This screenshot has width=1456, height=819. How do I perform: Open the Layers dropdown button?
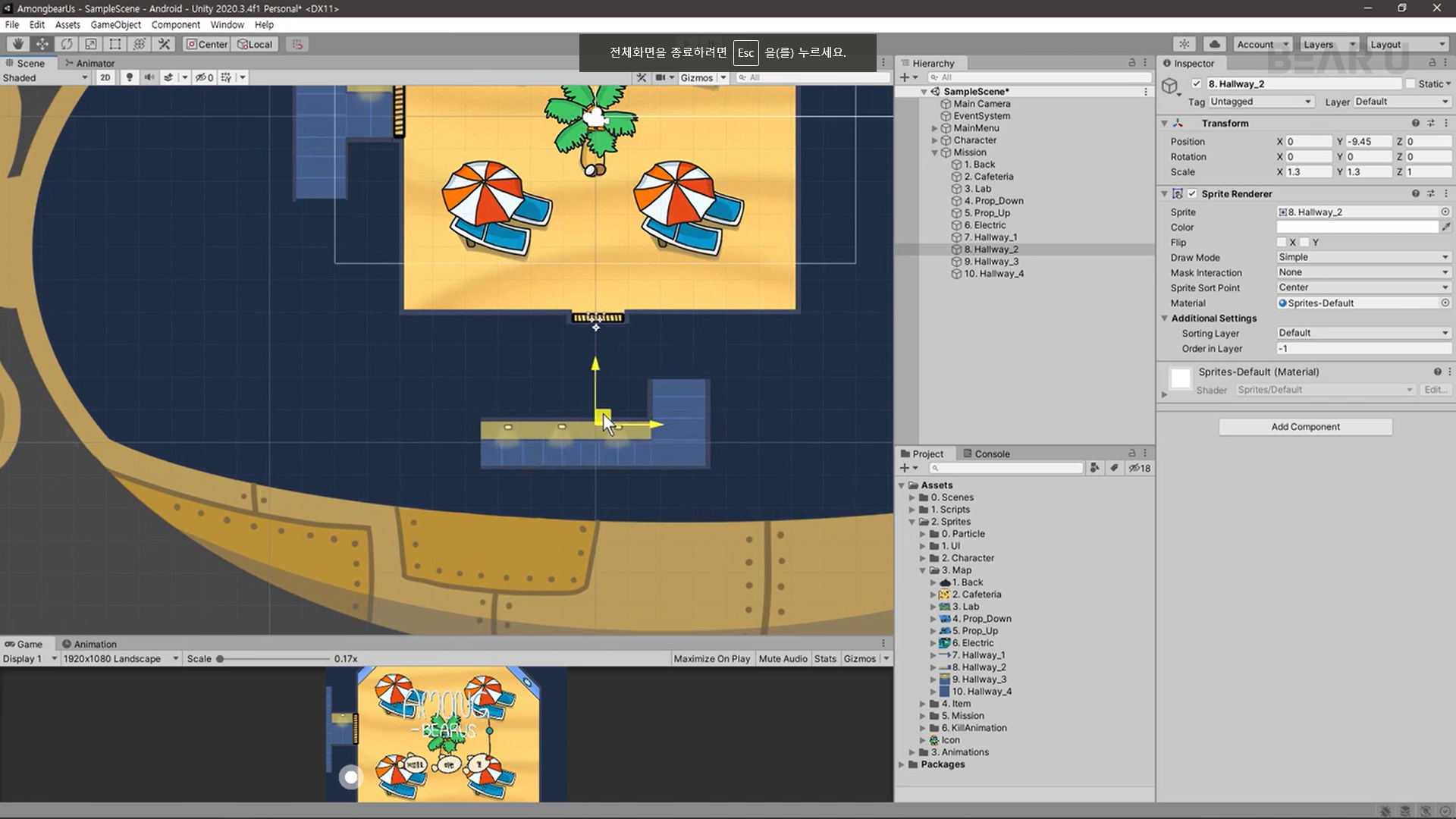pyautogui.click(x=1329, y=44)
